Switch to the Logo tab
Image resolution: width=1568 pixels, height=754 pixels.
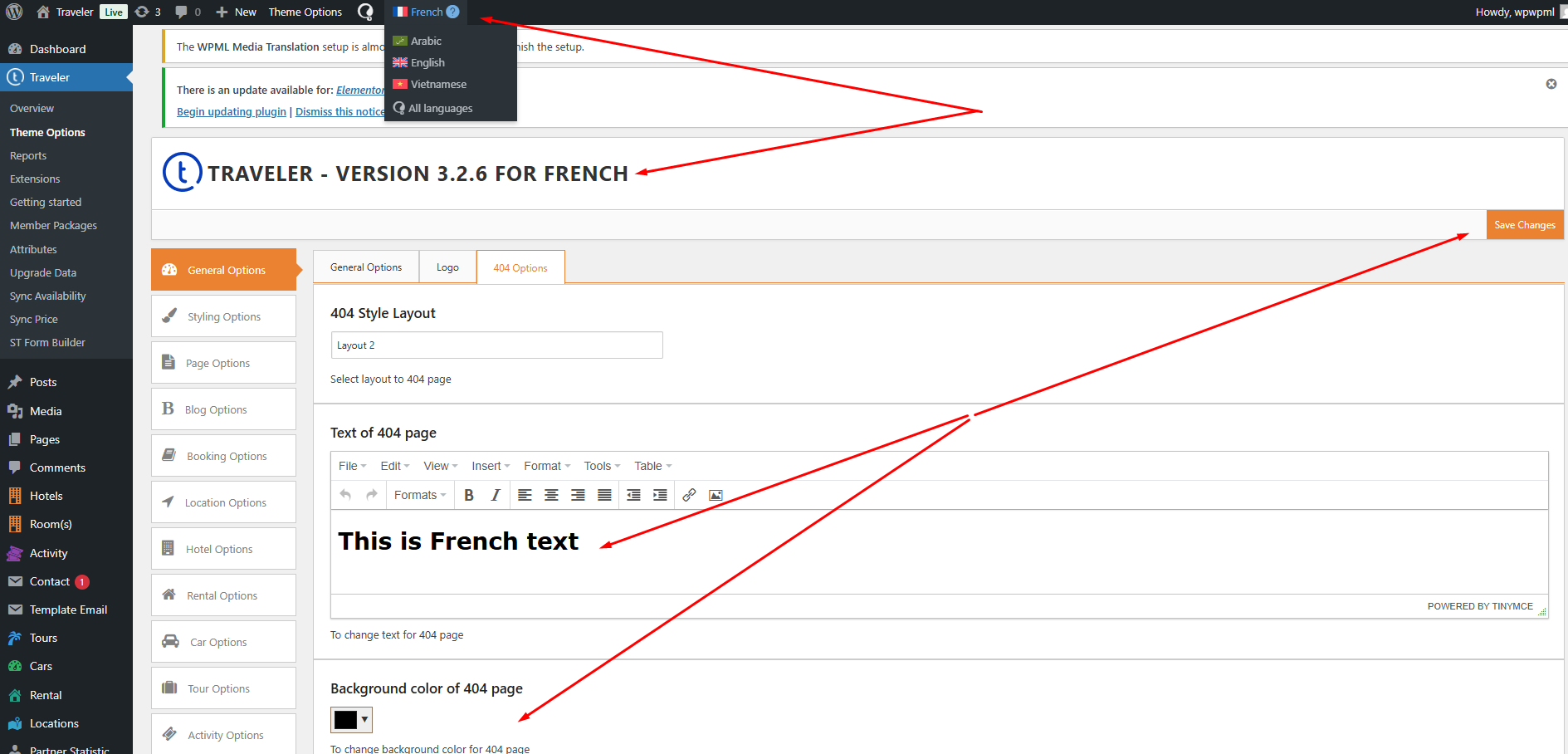tap(447, 267)
